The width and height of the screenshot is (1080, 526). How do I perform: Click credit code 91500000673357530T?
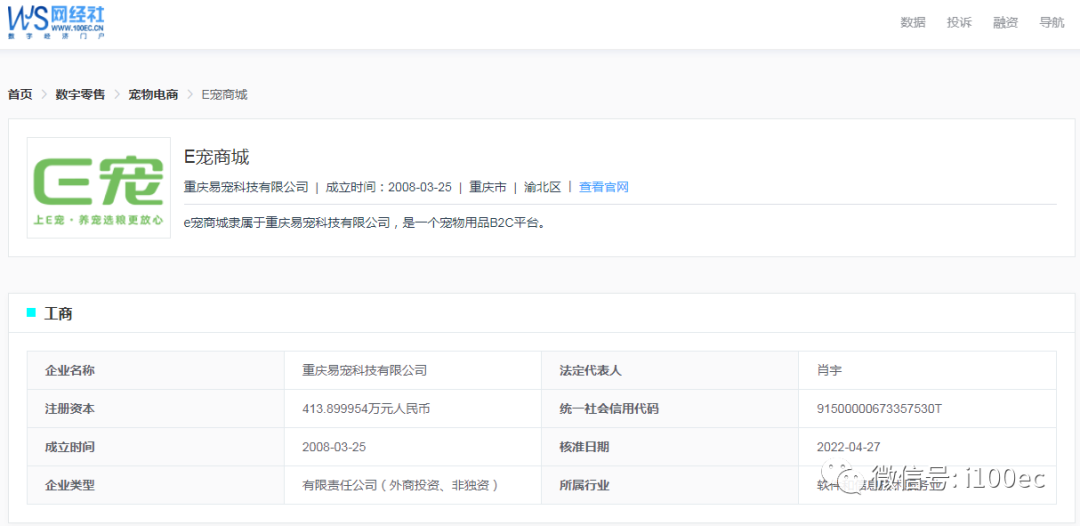878,409
